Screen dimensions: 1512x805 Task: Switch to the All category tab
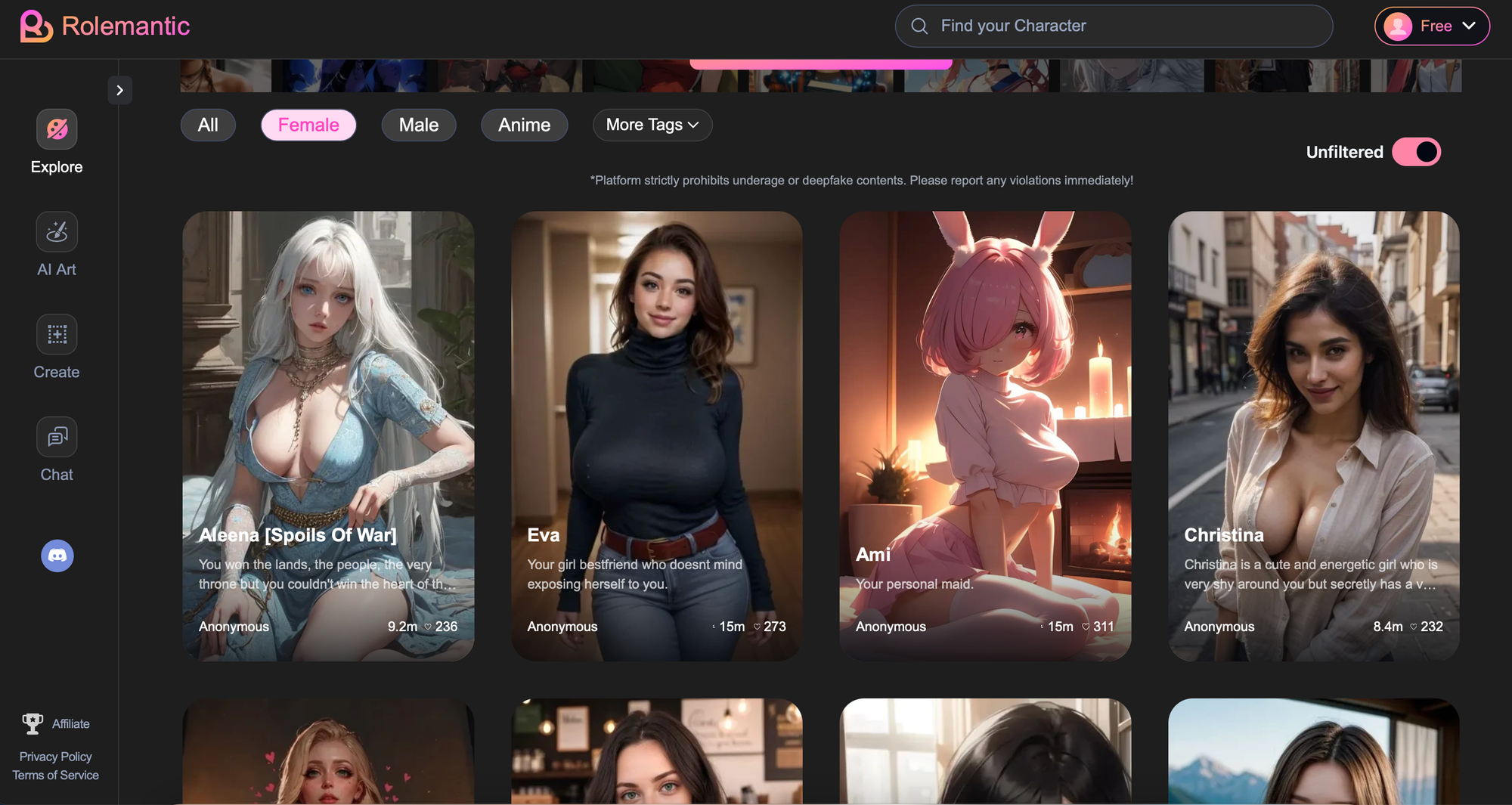click(208, 125)
